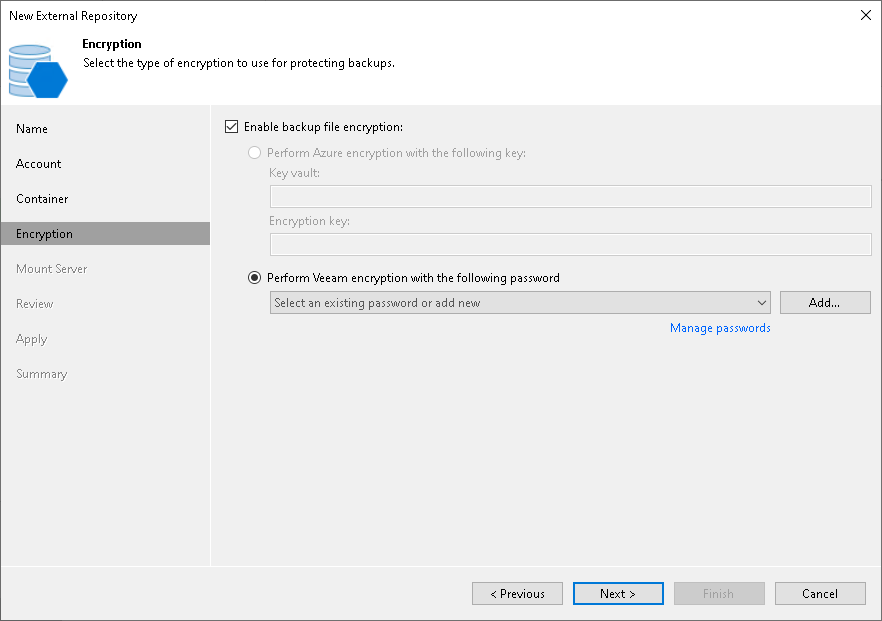Click Next to continue the wizard
The width and height of the screenshot is (882, 621).
[618, 593]
